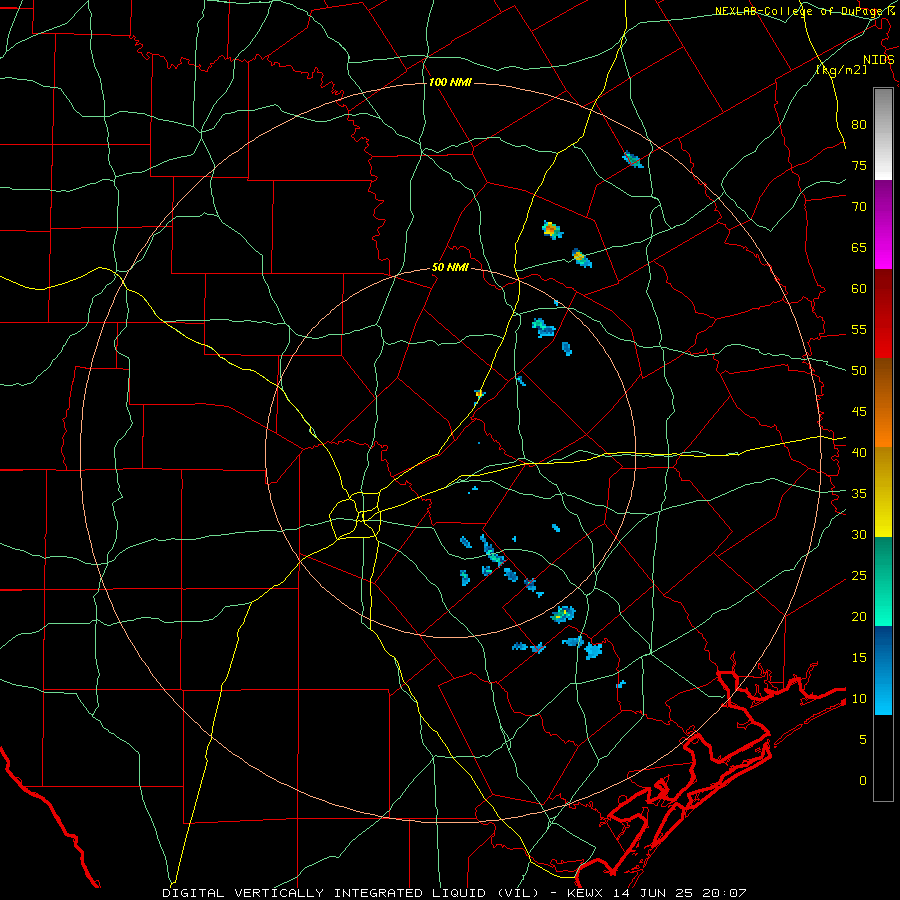Viewport: 900px width, 900px height.
Task: Click the storm cell beside the 100 NMI ring, upper right
Action: [x=633, y=159]
